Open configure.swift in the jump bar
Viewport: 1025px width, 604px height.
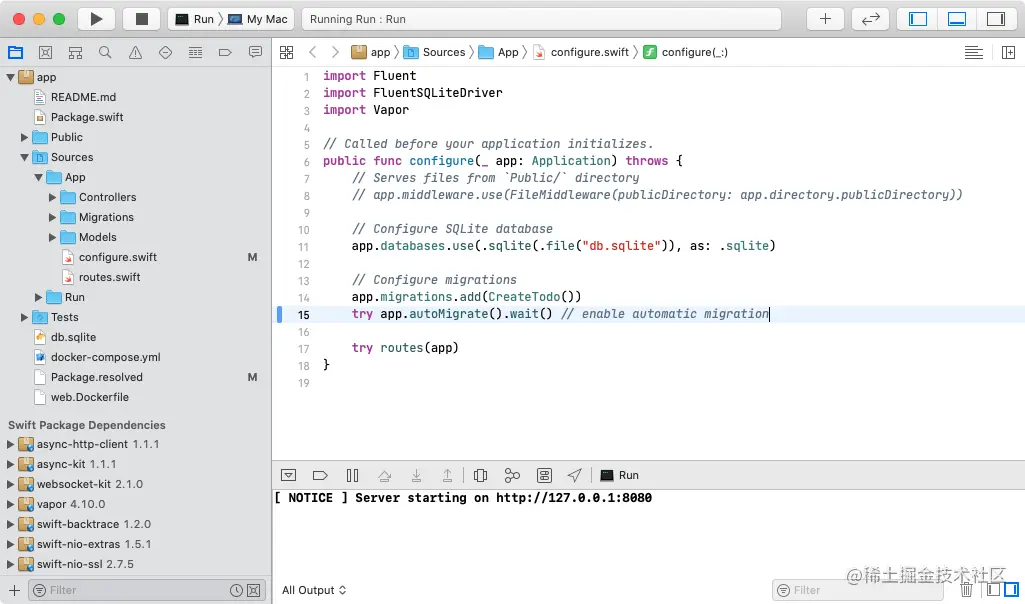tap(581, 52)
